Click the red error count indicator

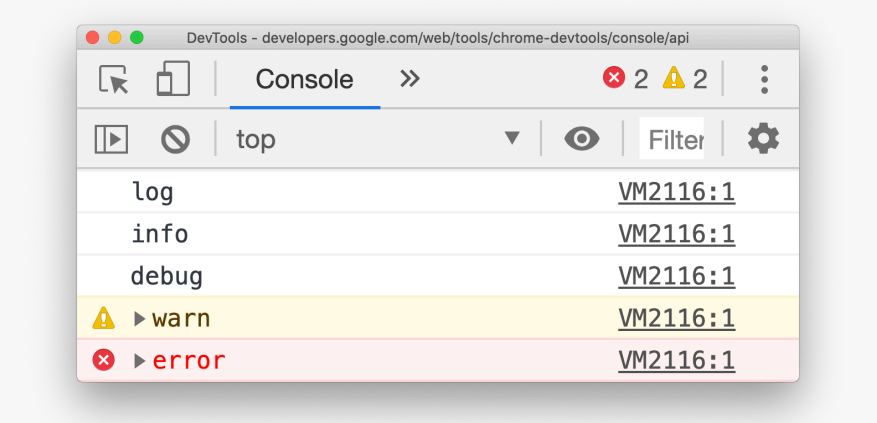click(x=626, y=79)
